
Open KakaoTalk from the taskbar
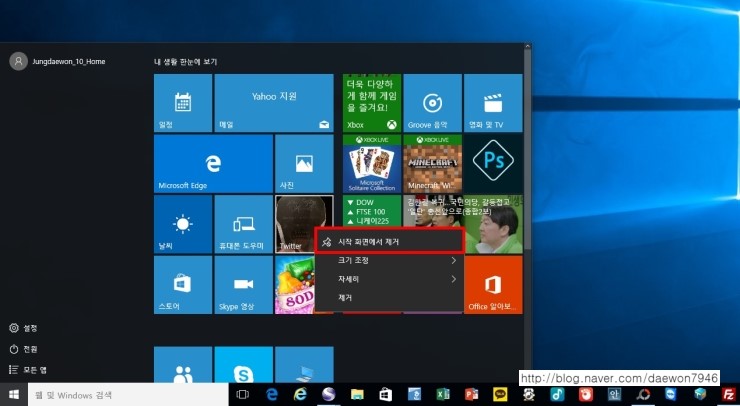[x=500, y=395]
